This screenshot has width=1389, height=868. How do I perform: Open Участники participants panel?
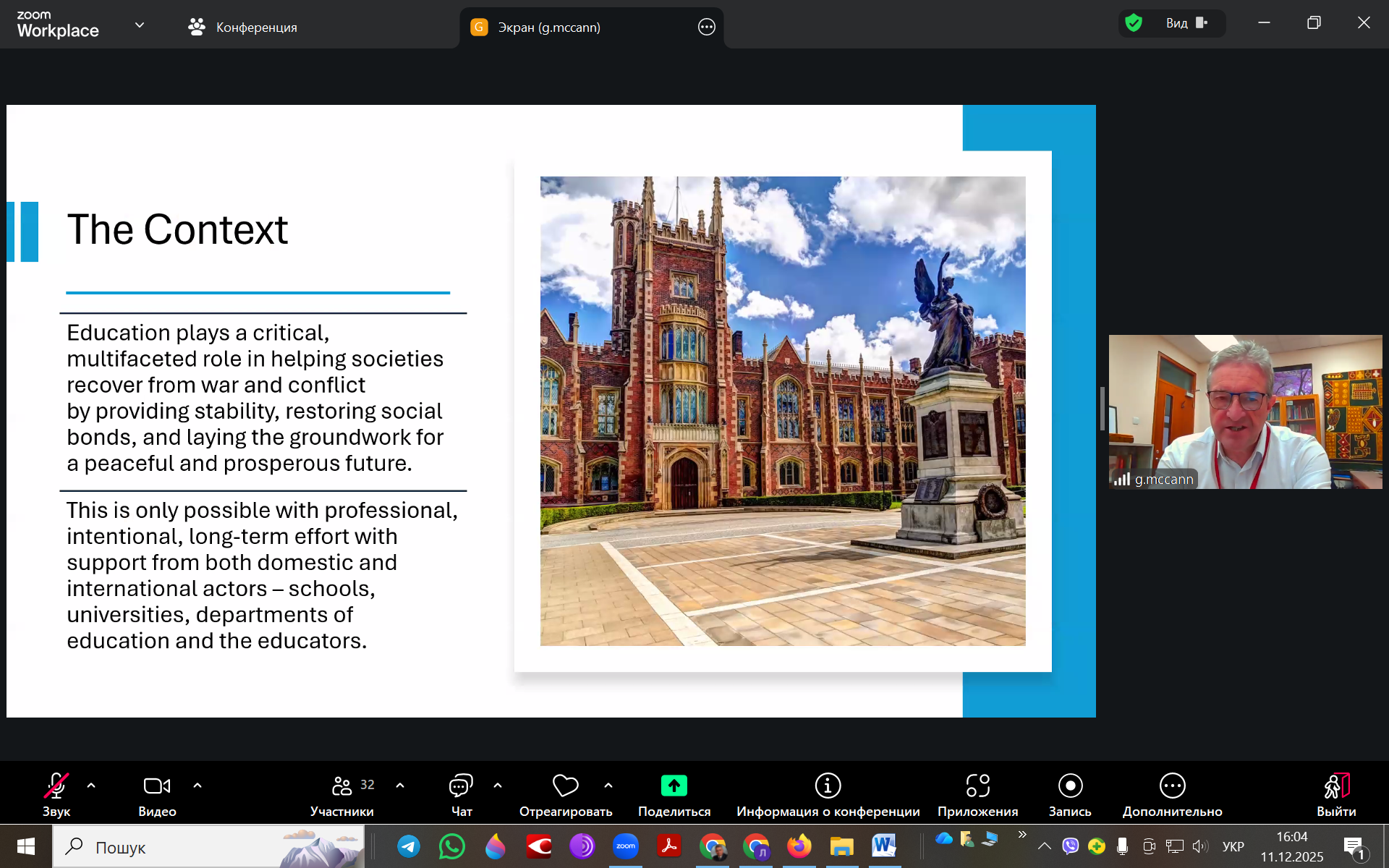click(x=342, y=793)
